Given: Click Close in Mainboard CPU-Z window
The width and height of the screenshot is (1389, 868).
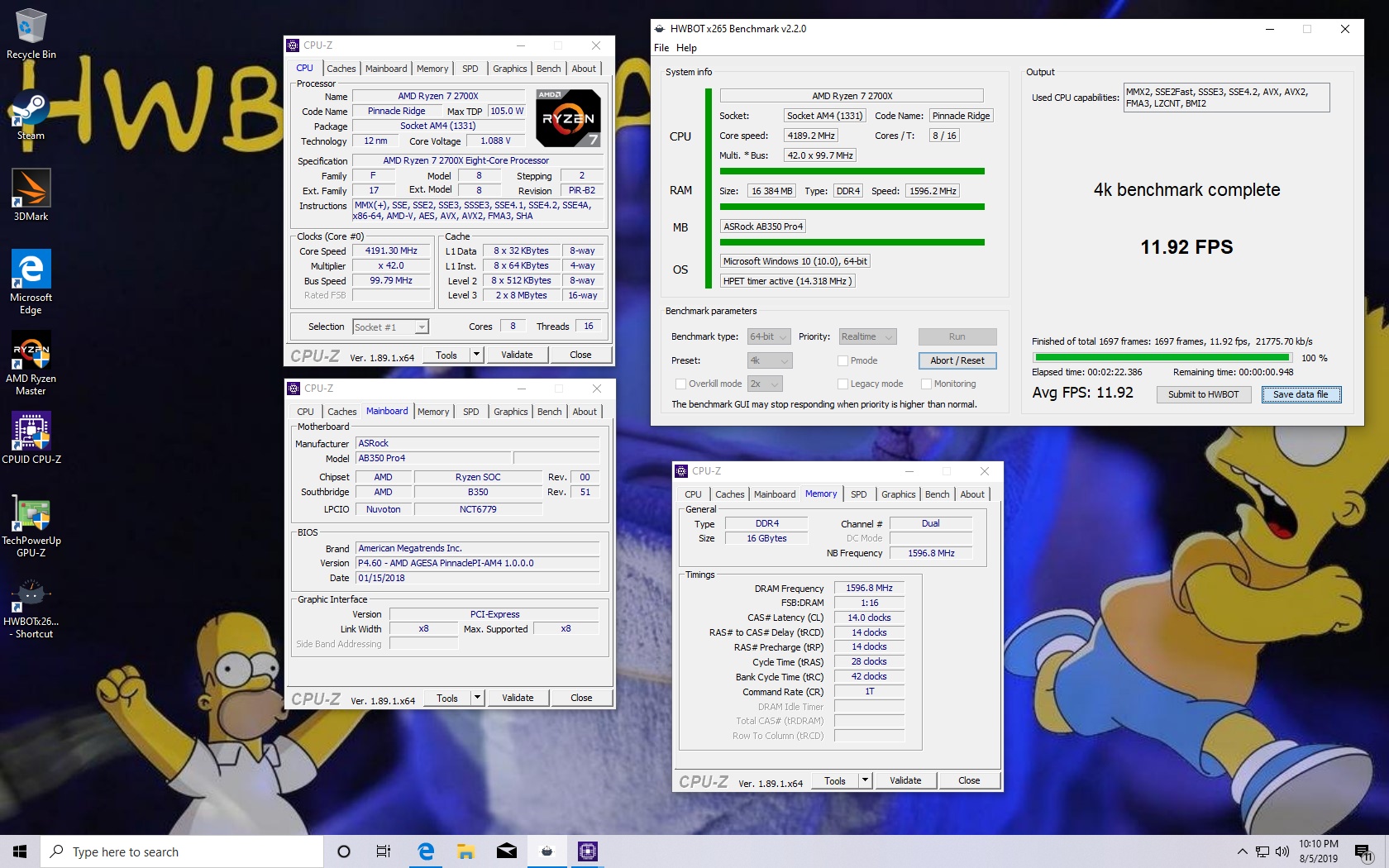Looking at the screenshot, I should click(x=581, y=698).
